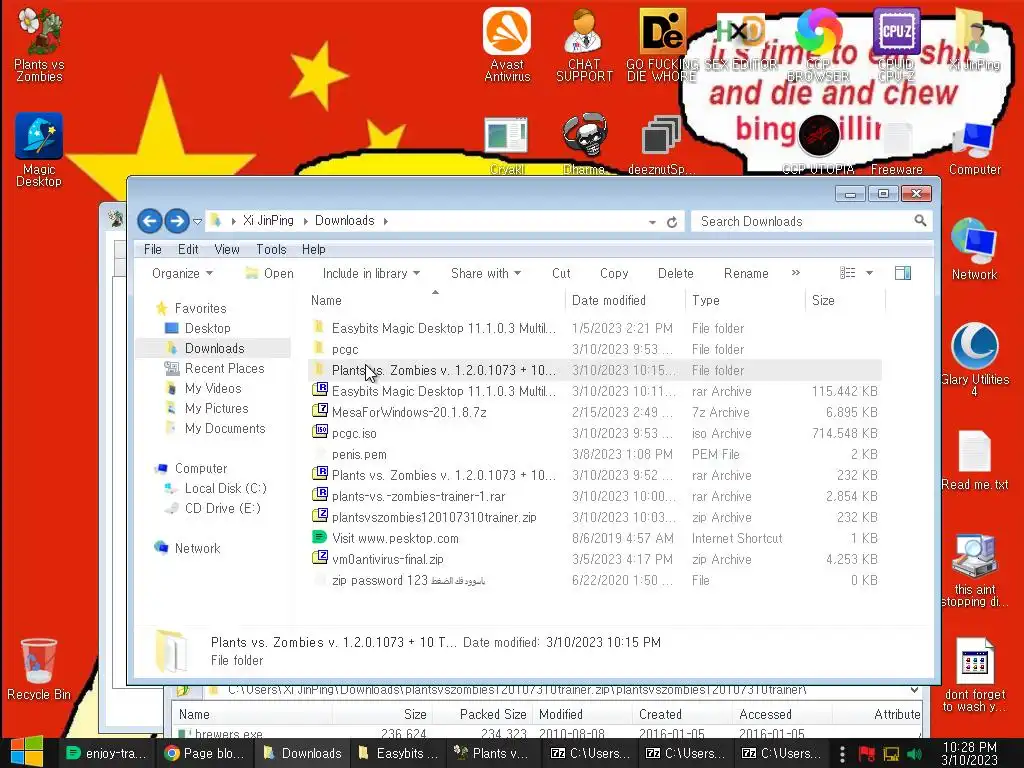Open File menu

153,249
